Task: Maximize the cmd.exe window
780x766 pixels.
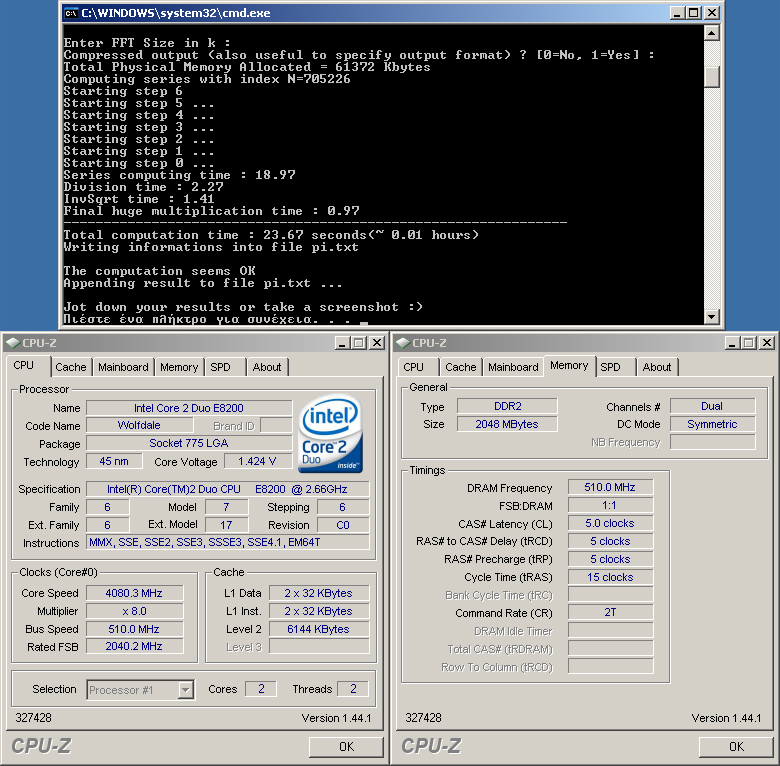Action: point(694,13)
